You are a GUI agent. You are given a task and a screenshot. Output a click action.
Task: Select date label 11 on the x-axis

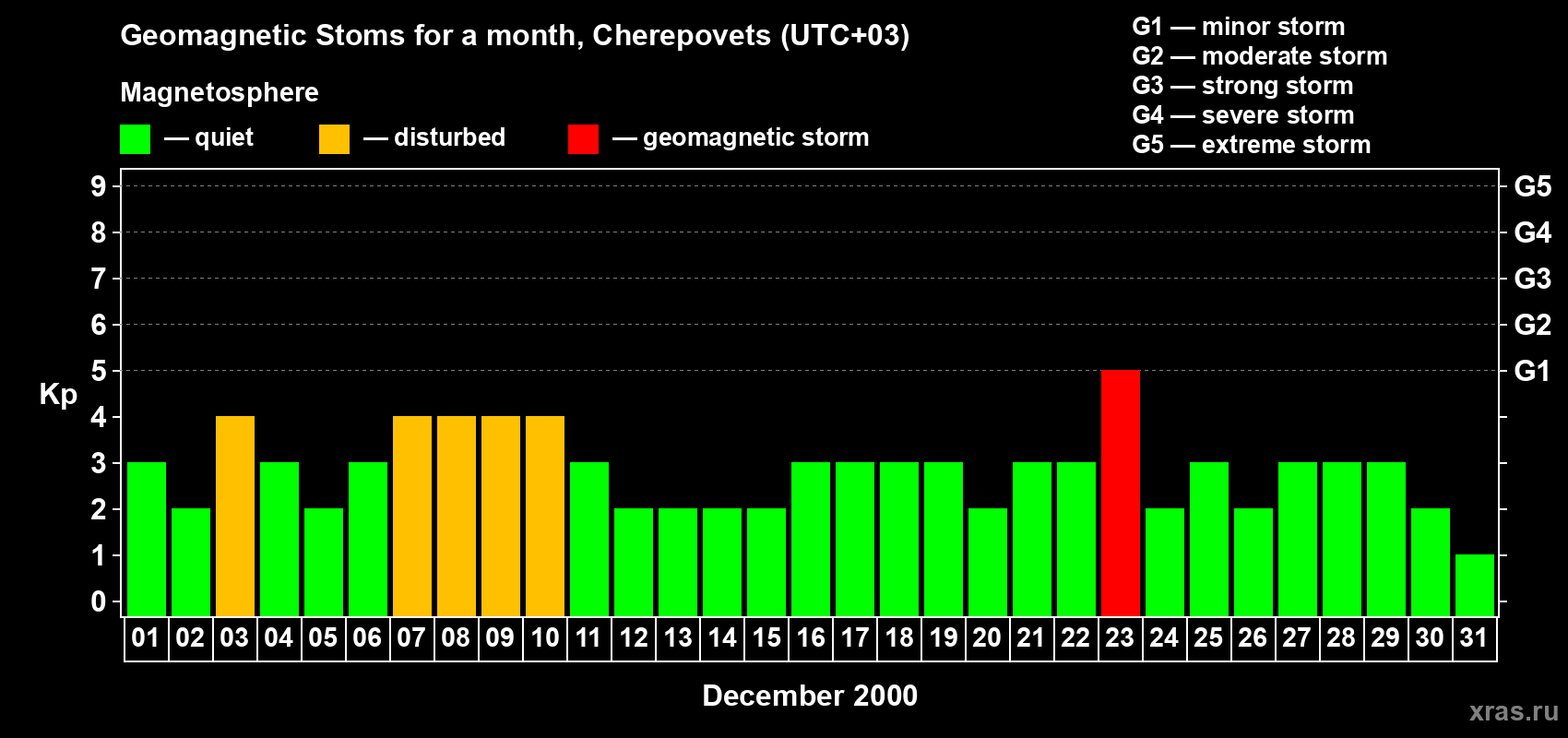[x=588, y=638]
